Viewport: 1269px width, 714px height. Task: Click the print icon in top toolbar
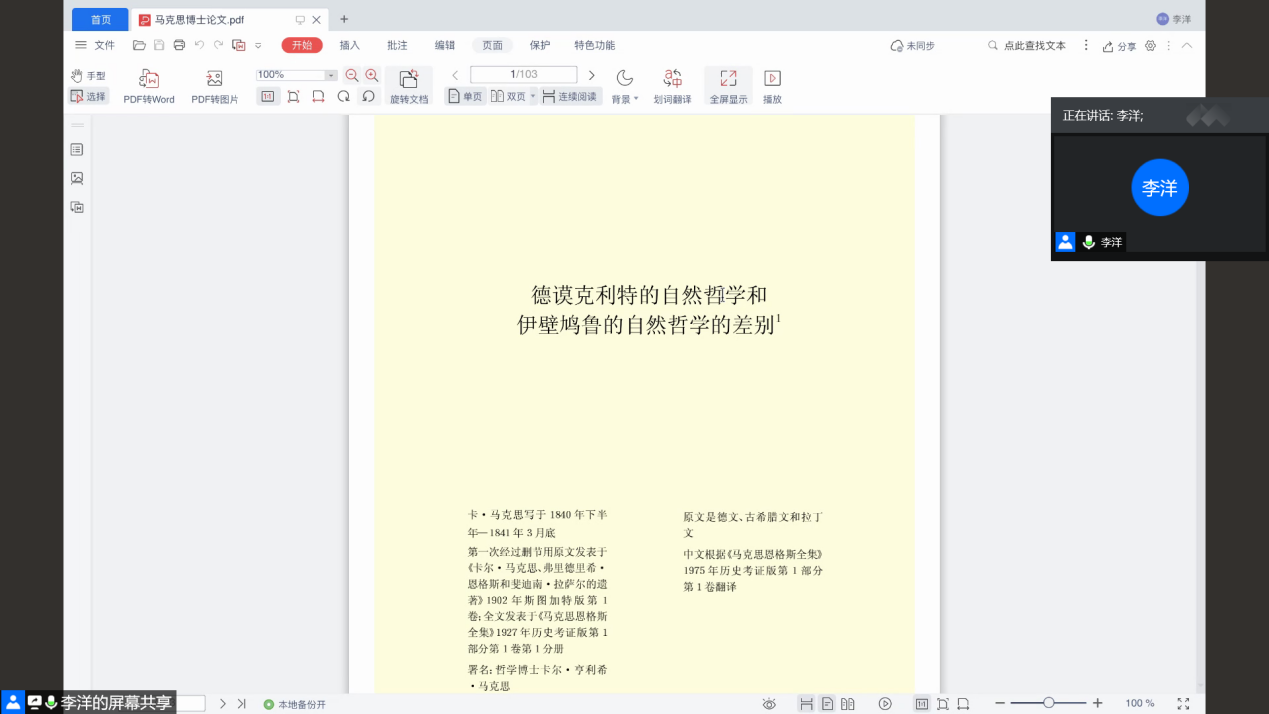(x=179, y=45)
